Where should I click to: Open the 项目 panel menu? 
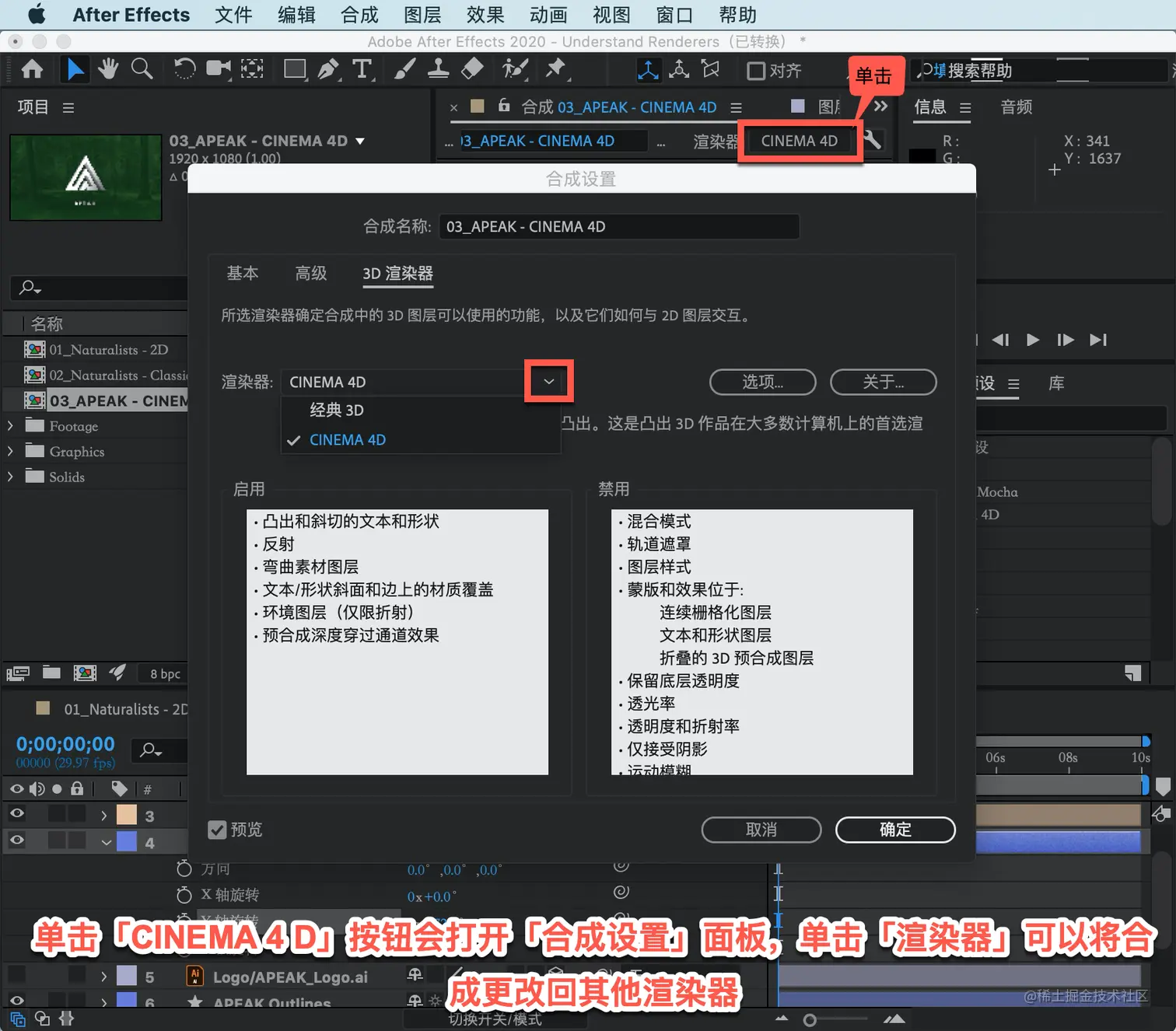pyautogui.click(x=68, y=107)
